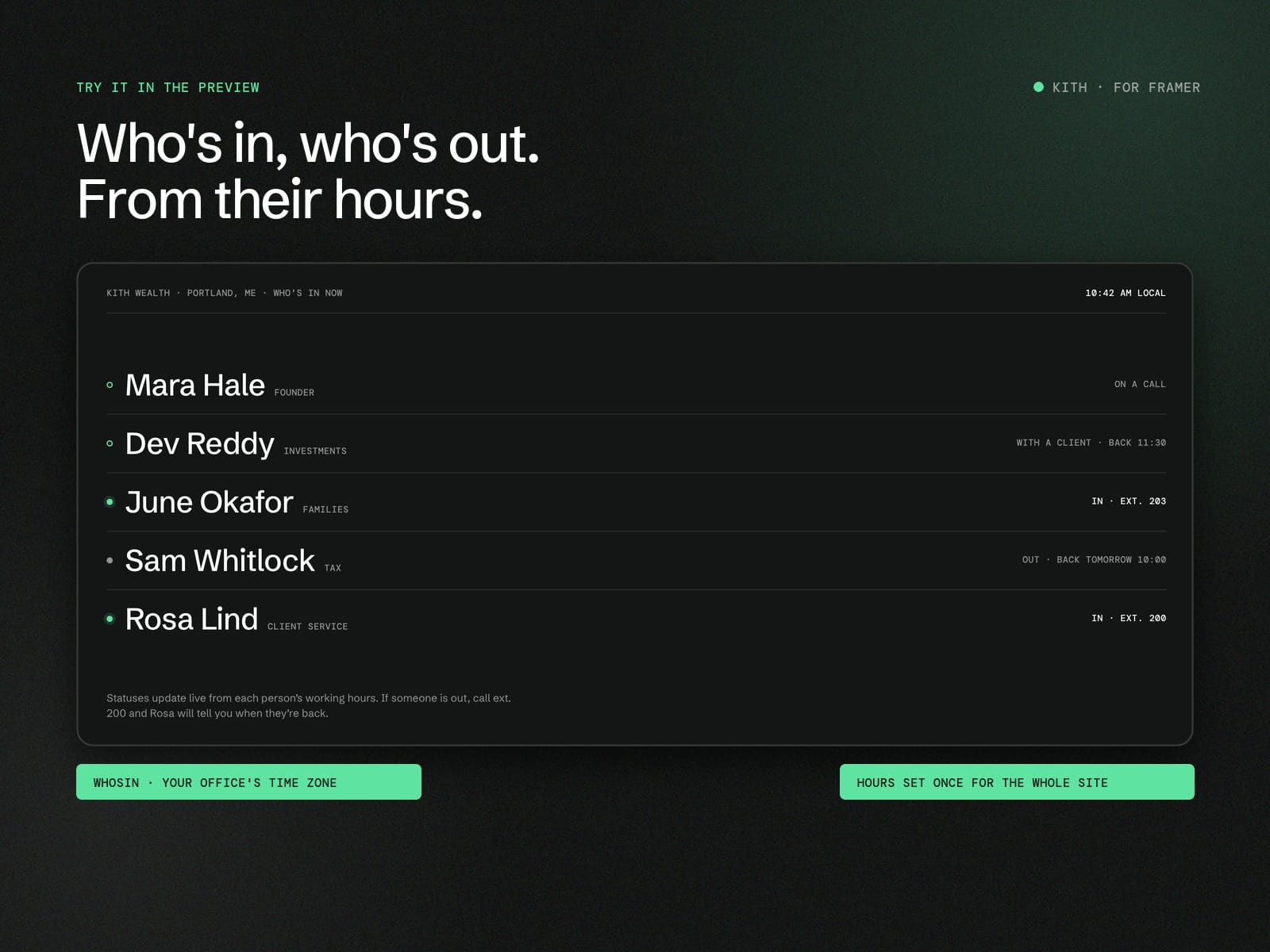Click HOURS SET ONCE FOR THE WHOLE SITE button

click(1017, 782)
